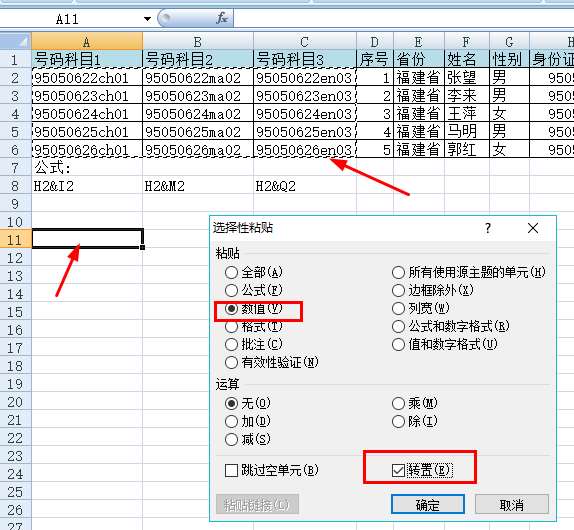Select the 边框除外(X) paste option

pyautogui.click(x=433, y=290)
